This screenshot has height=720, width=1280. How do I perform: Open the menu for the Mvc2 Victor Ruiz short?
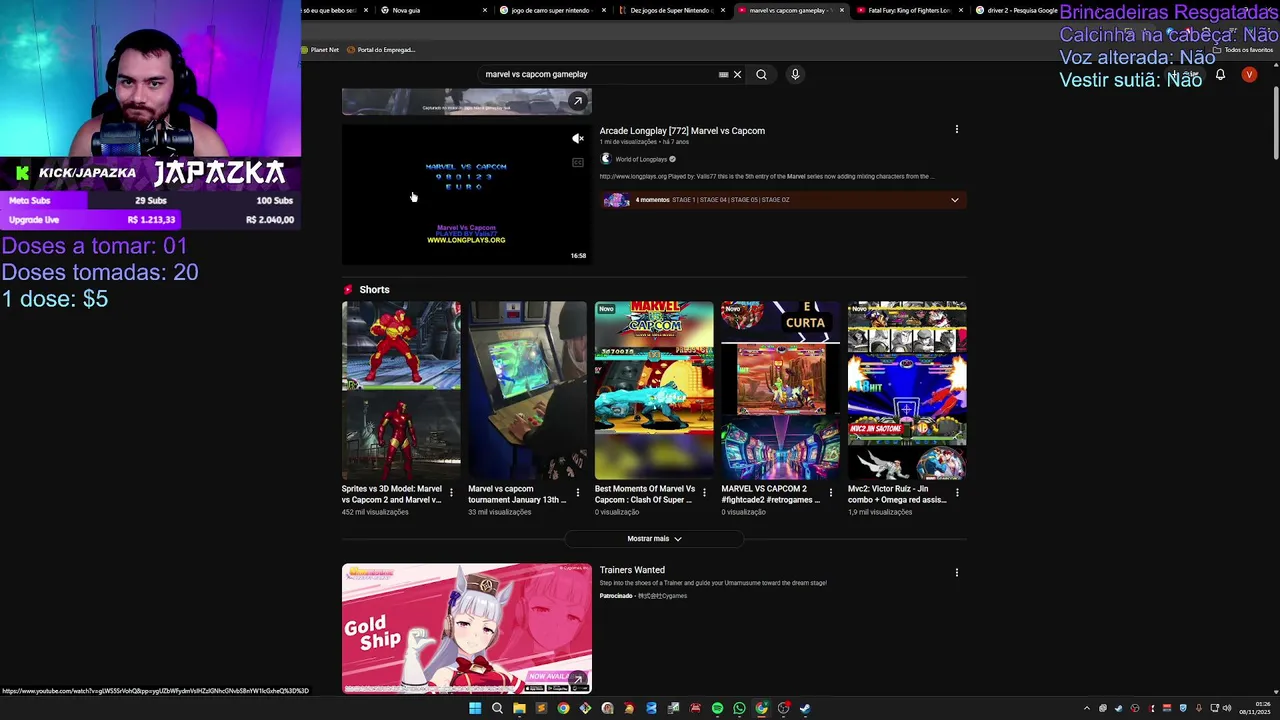coord(957,493)
